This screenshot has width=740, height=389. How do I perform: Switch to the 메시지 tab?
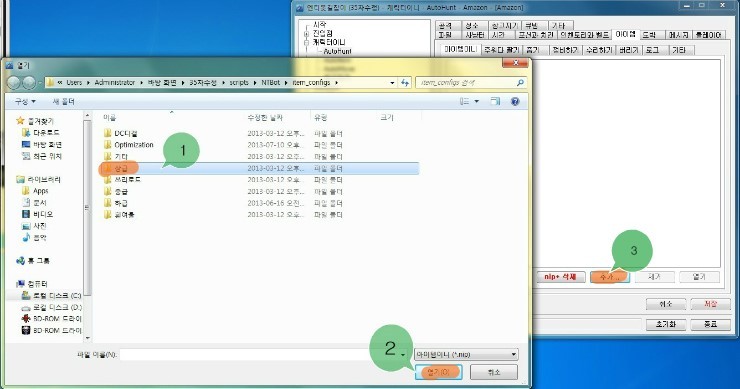pos(679,35)
